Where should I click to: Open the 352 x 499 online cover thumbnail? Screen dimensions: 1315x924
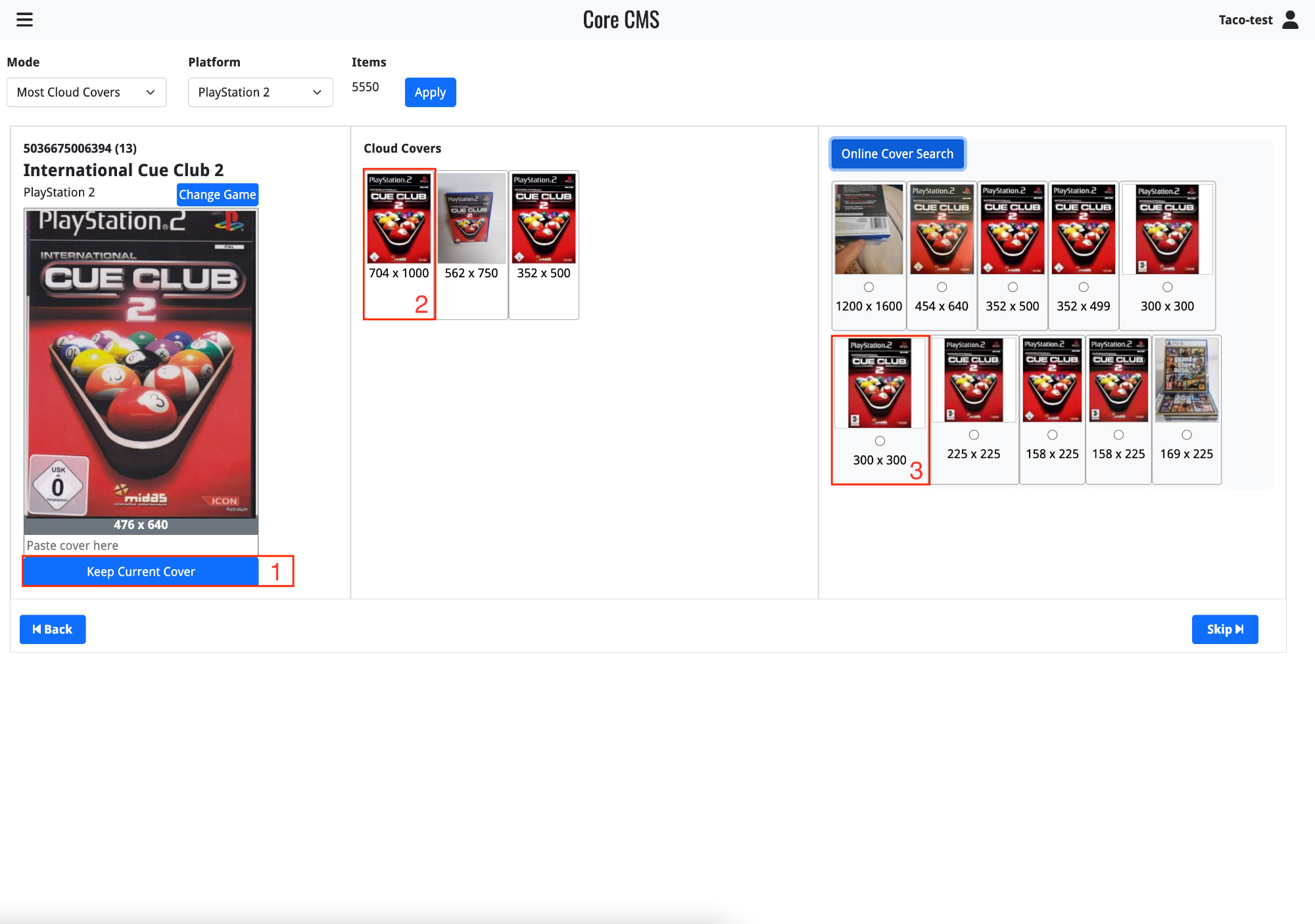click(1084, 229)
